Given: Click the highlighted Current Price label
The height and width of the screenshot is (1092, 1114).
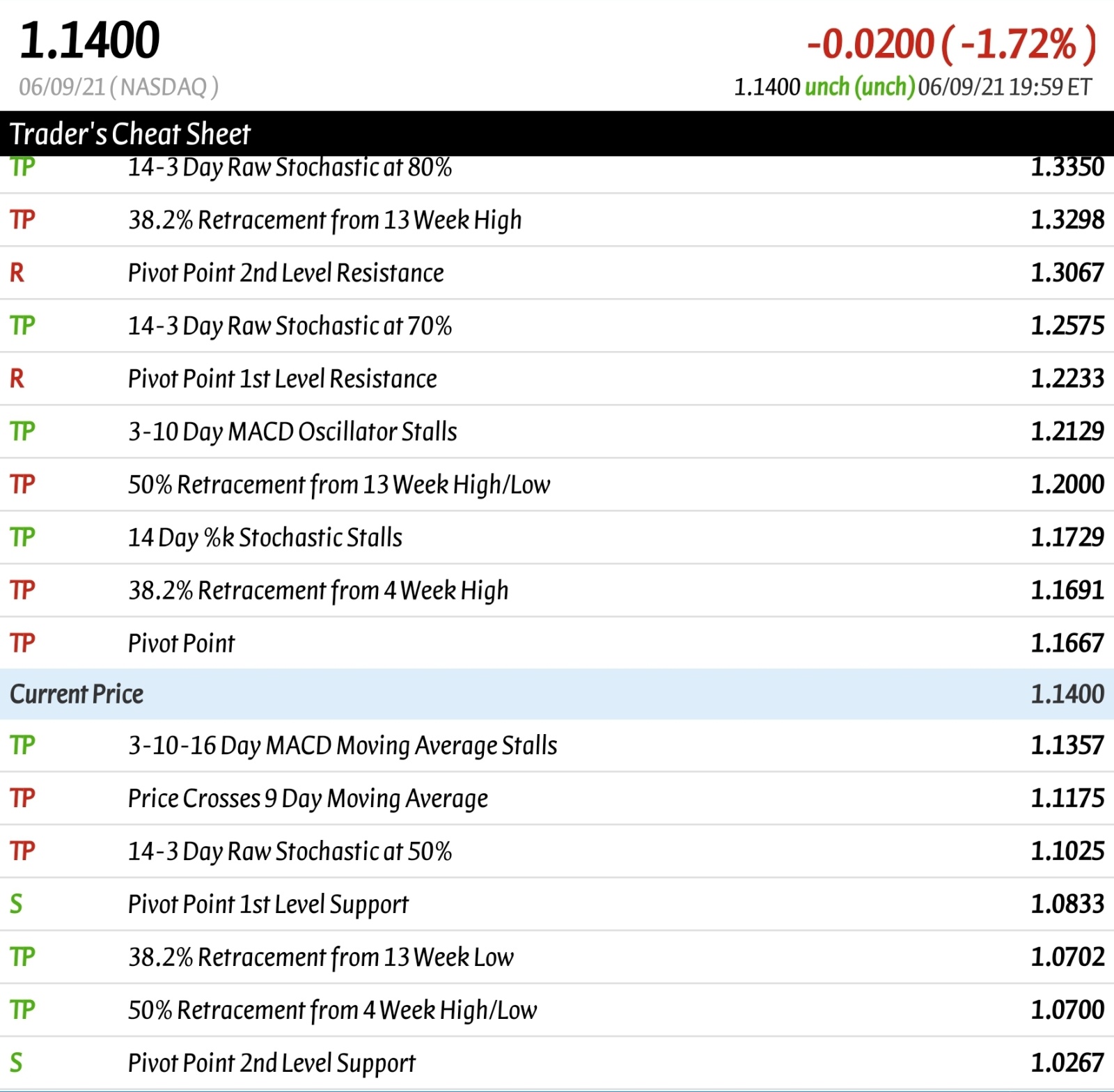Looking at the screenshot, I should [77, 694].
